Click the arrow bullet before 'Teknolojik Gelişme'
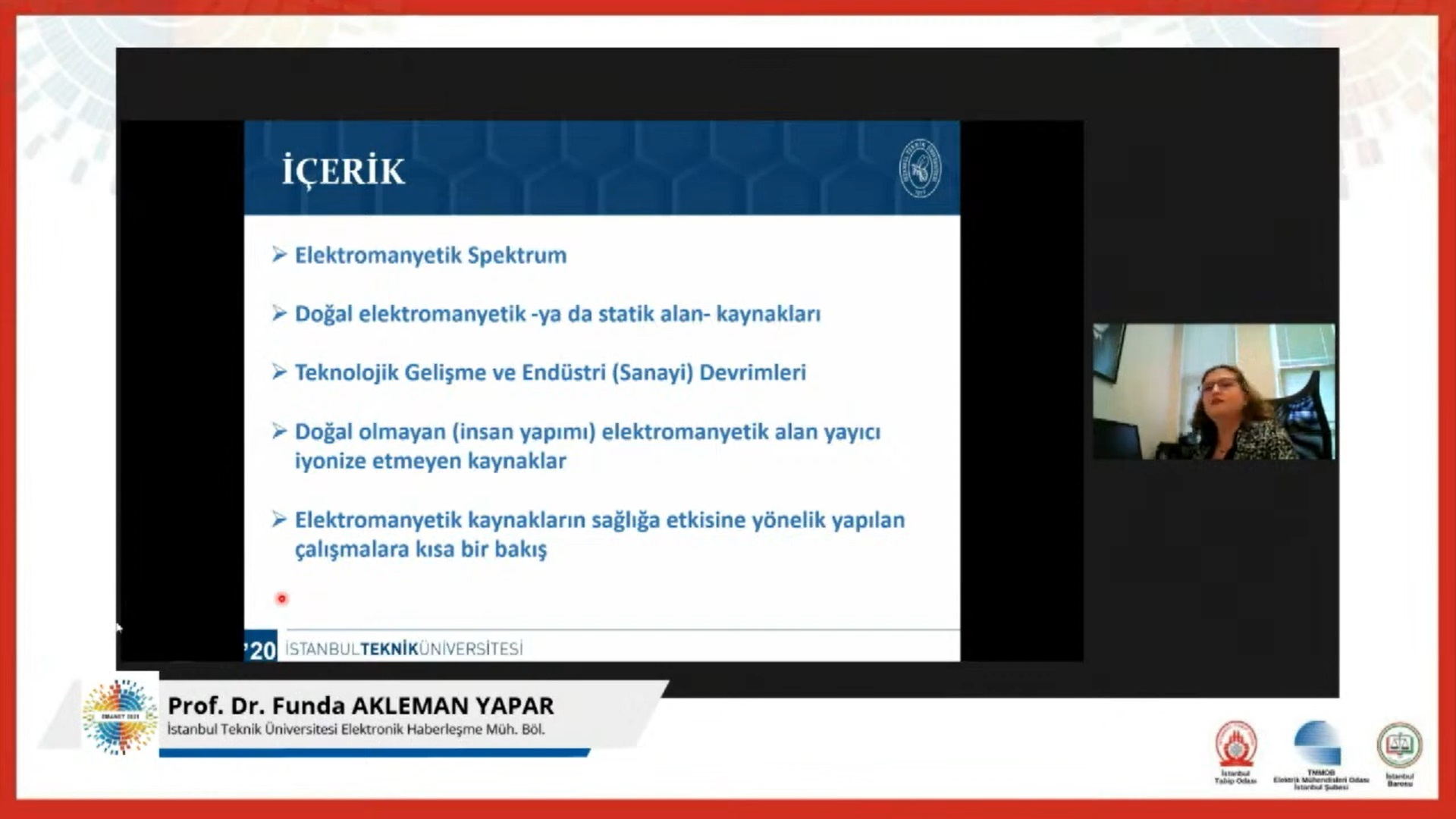1456x819 pixels. coord(279,372)
